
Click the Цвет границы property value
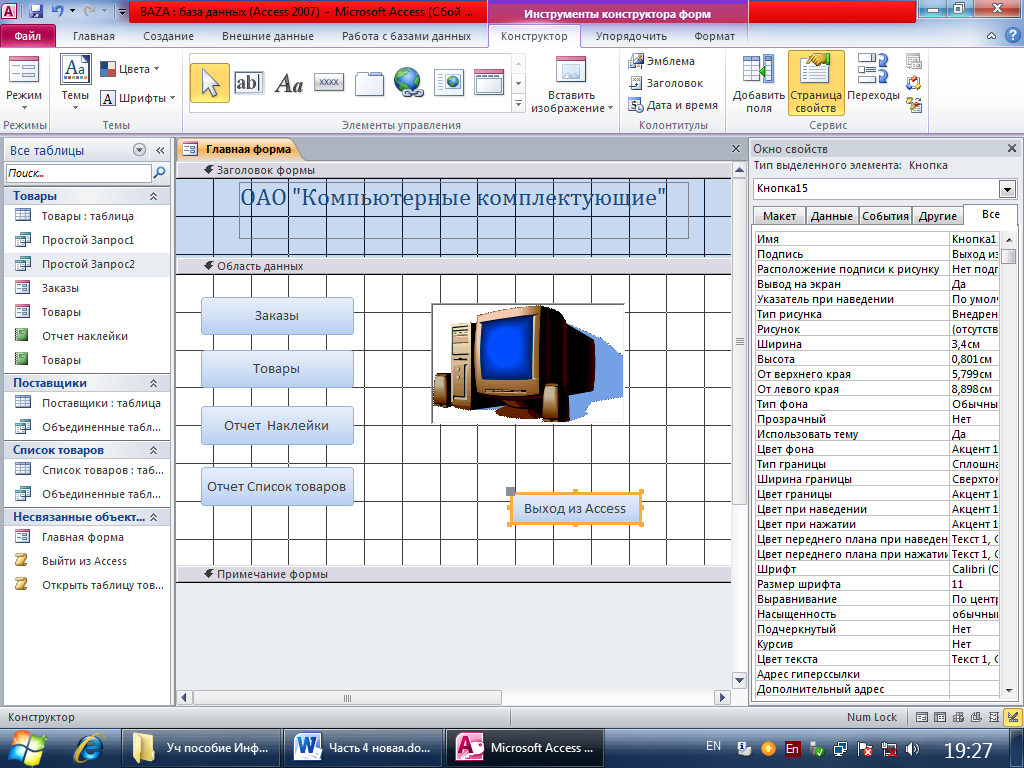(x=974, y=494)
